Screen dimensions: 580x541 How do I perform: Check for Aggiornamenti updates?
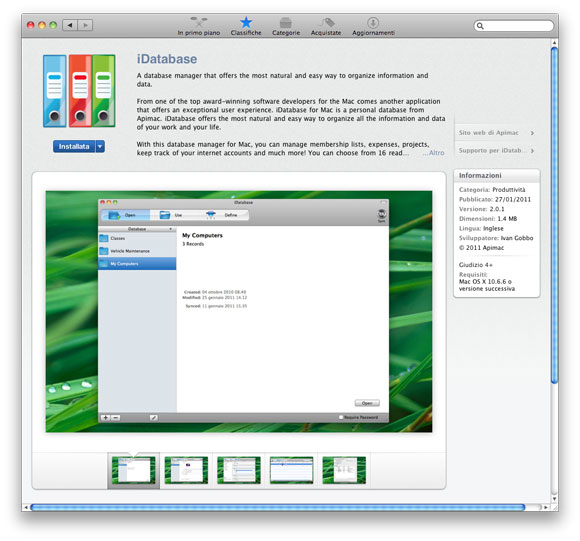tap(373, 27)
